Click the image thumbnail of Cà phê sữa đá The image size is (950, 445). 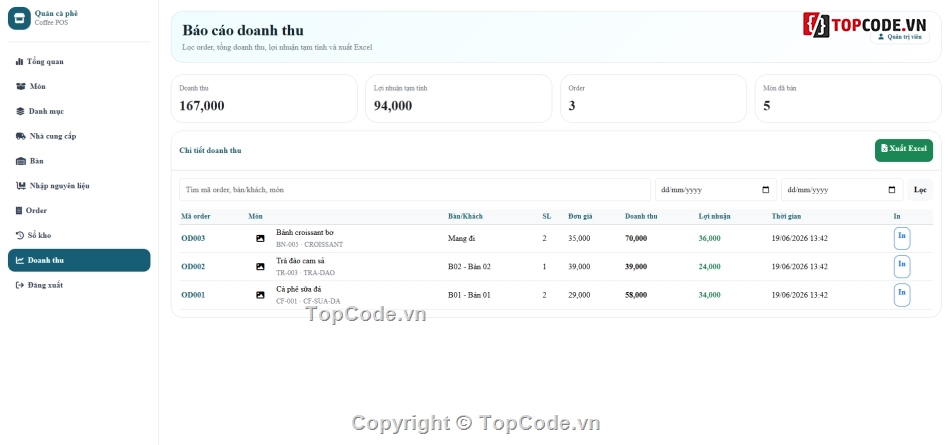(x=260, y=295)
